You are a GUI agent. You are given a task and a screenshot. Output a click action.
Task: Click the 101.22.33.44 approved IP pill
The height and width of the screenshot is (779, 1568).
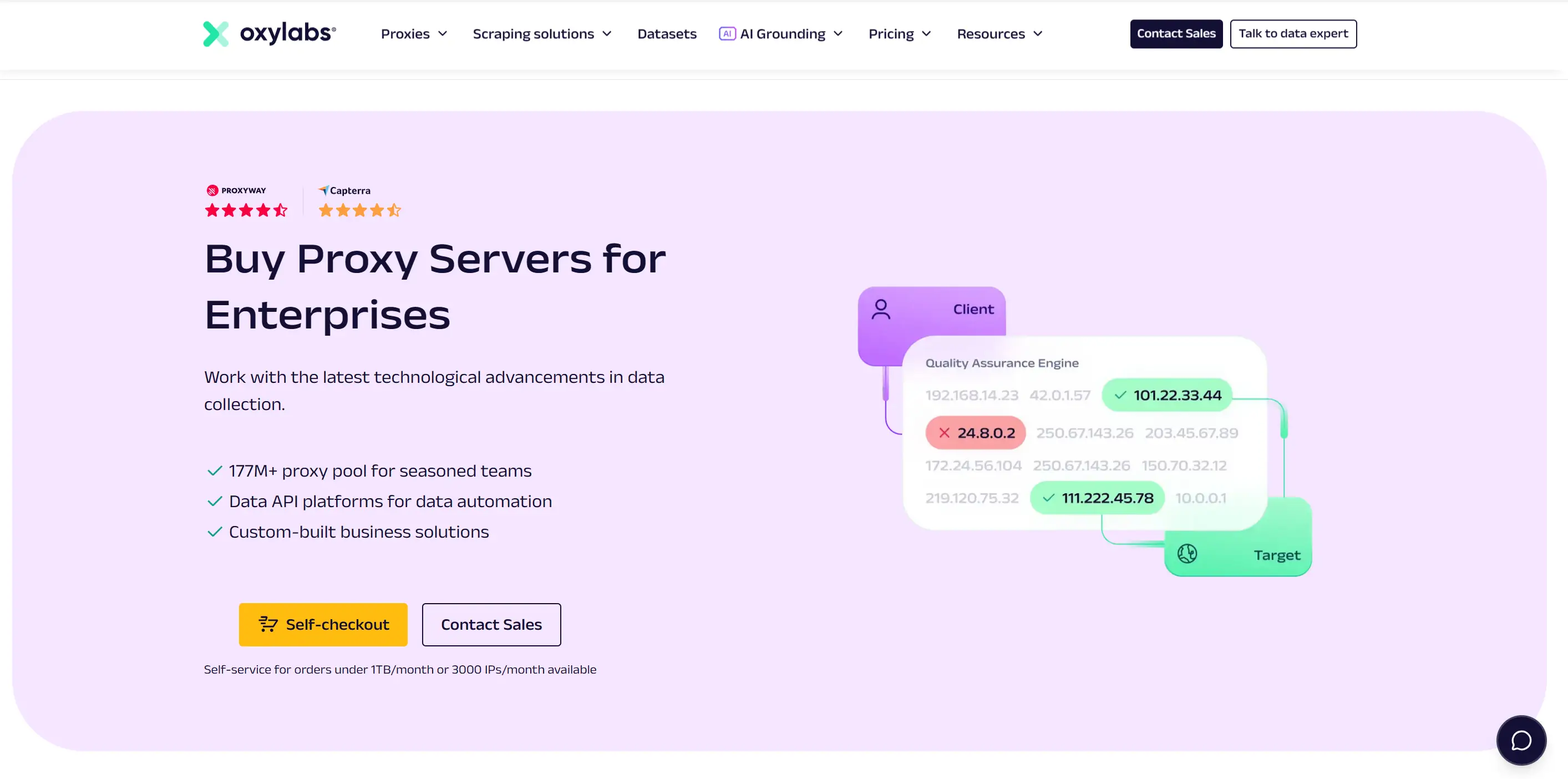(1166, 394)
